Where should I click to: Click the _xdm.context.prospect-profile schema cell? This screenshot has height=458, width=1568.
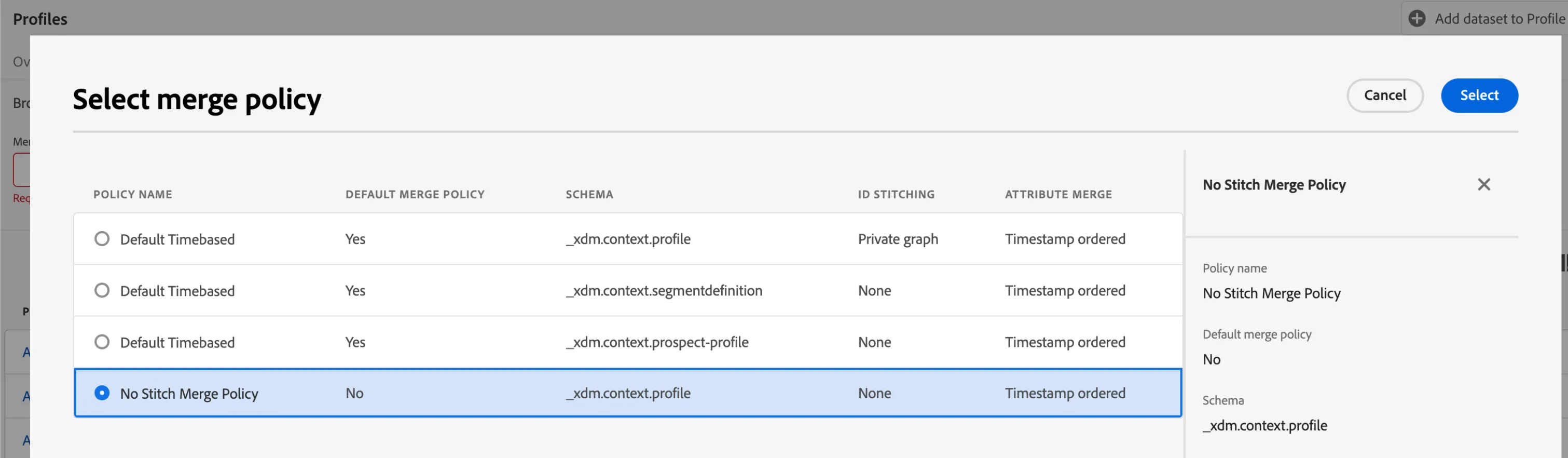pyautogui.click(x=657, y=342)
